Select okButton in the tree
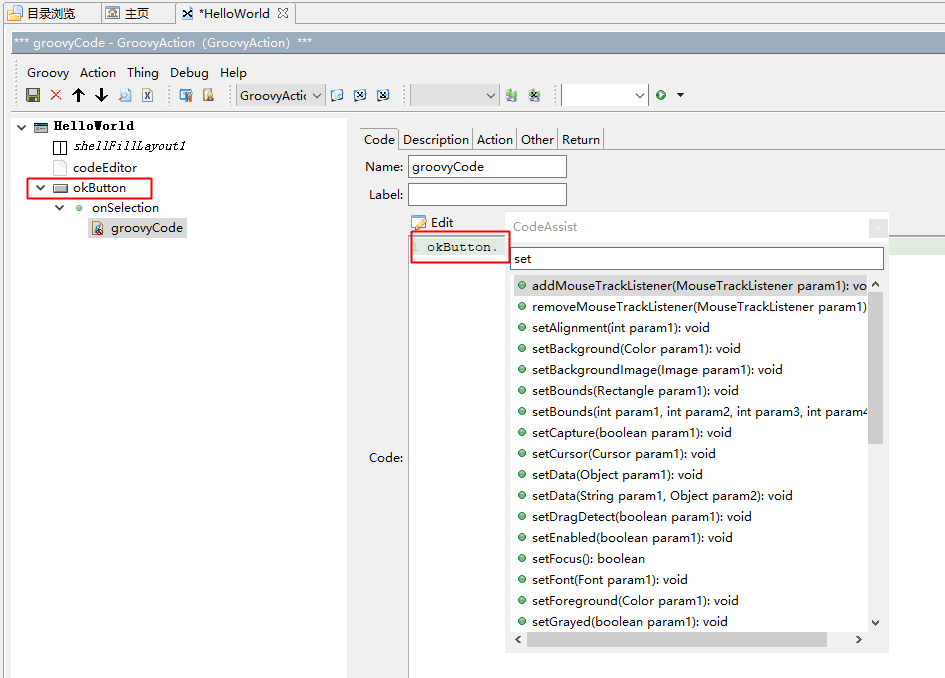 coord(99,188)
